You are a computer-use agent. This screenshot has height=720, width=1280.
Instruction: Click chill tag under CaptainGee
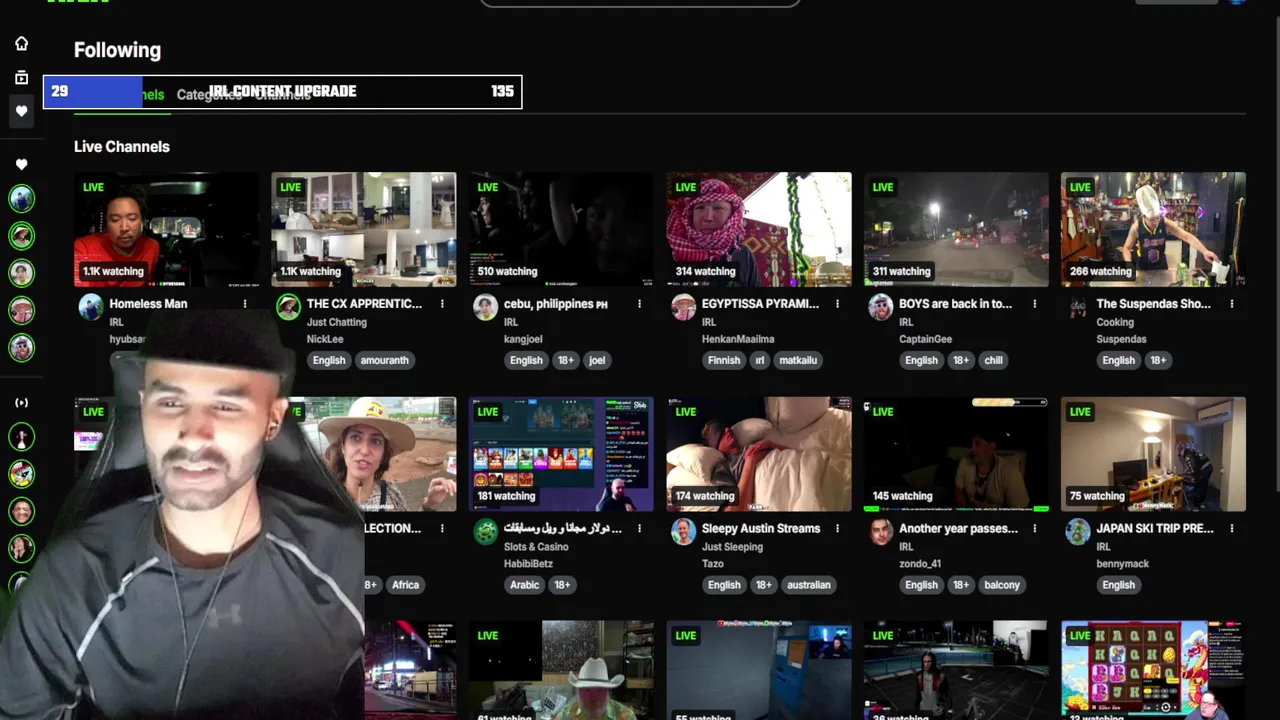pyautogui.click(x=993, y=360)
